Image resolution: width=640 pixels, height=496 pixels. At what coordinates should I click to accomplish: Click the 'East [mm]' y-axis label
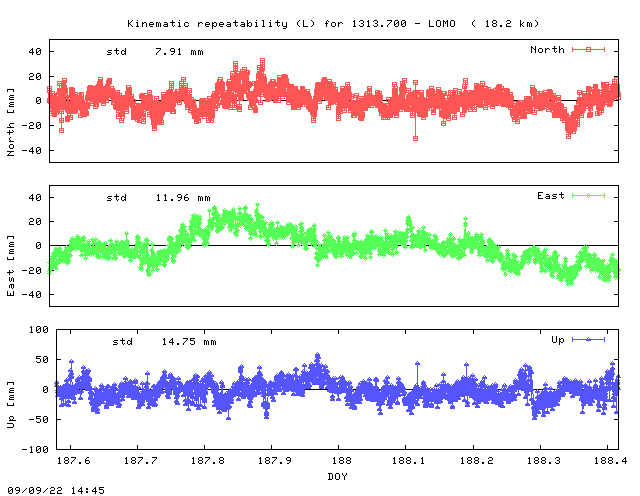coord(11,266)
